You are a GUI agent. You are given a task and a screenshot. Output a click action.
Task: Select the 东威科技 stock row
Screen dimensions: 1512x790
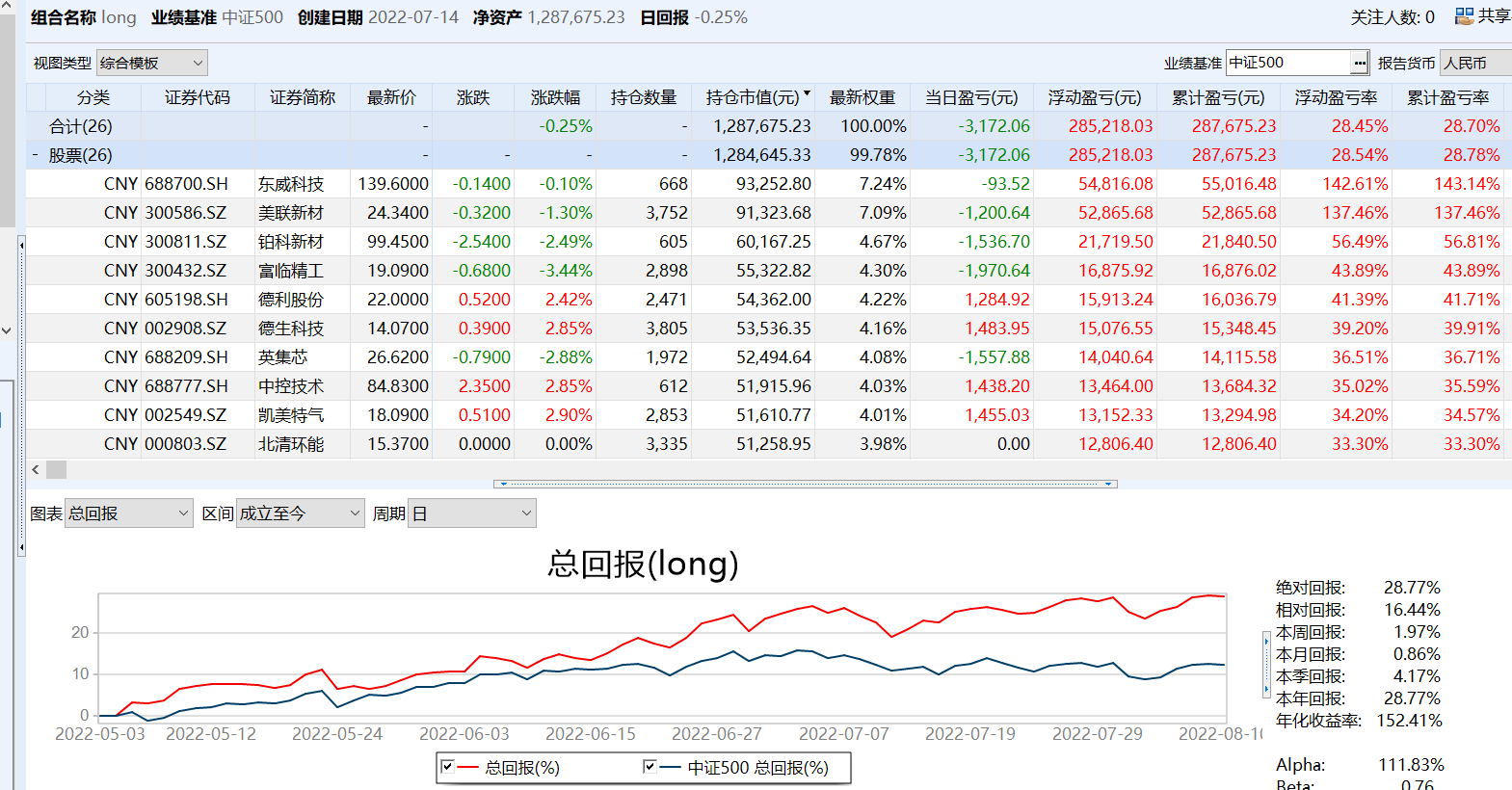pyautogui.click(x=291, y=184)
